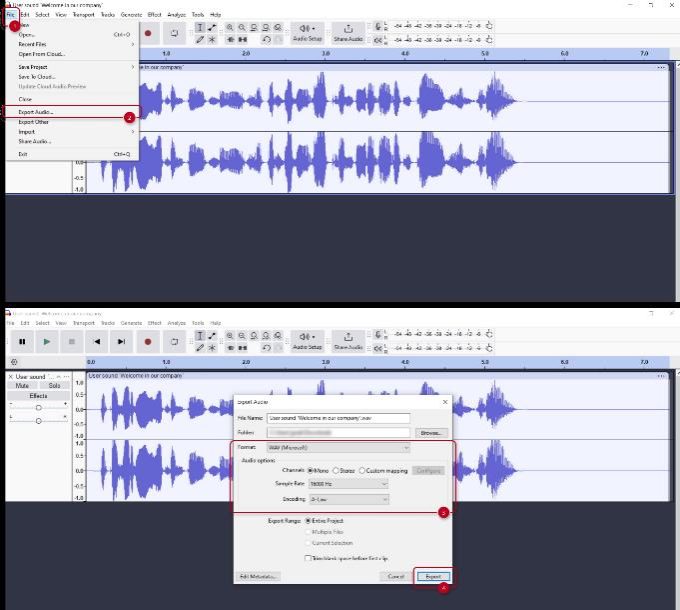Enable Trim blank space before first clip

tap(306, 558)
